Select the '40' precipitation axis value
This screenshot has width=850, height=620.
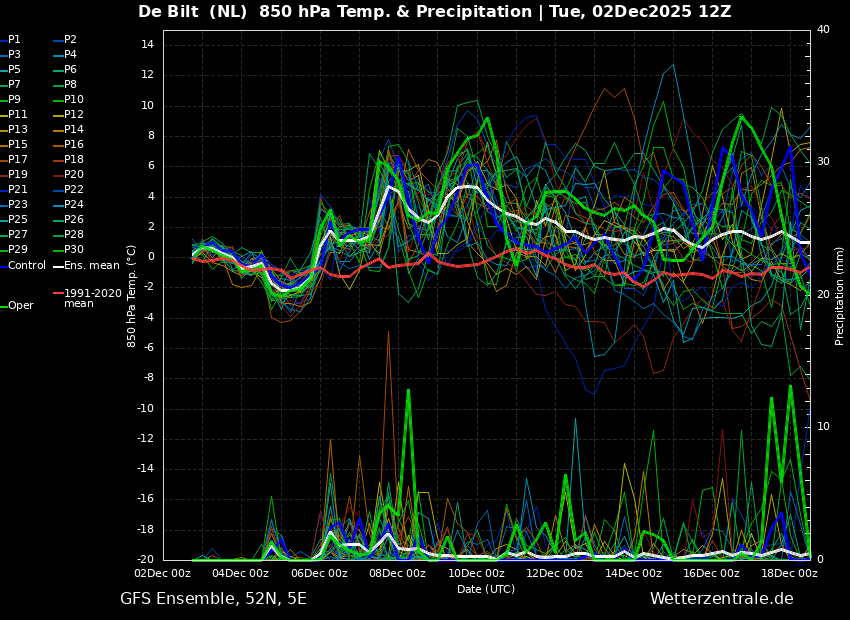point(823,29)
